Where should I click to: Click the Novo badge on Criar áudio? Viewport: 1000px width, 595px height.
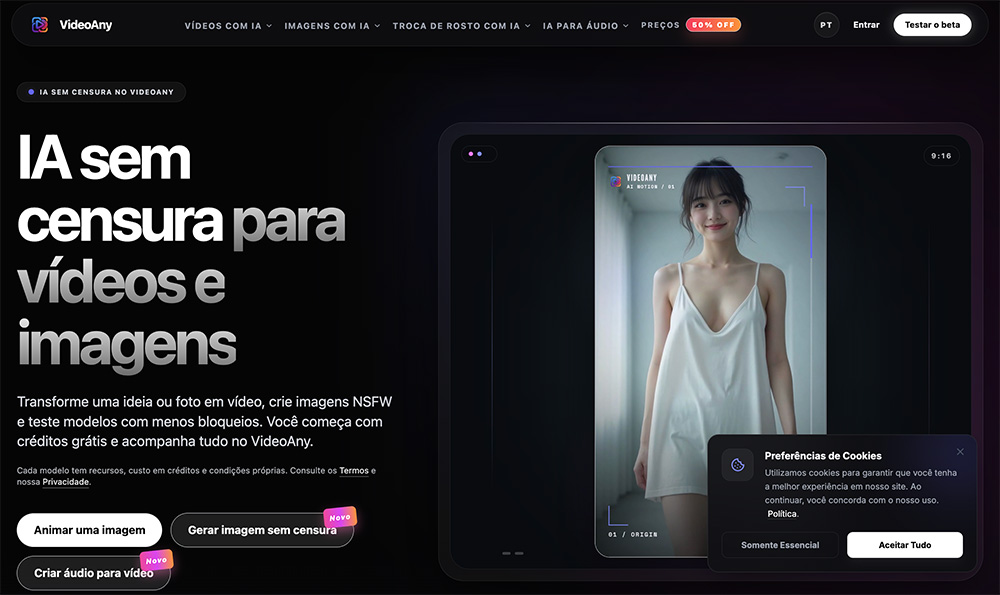(156, 560)
